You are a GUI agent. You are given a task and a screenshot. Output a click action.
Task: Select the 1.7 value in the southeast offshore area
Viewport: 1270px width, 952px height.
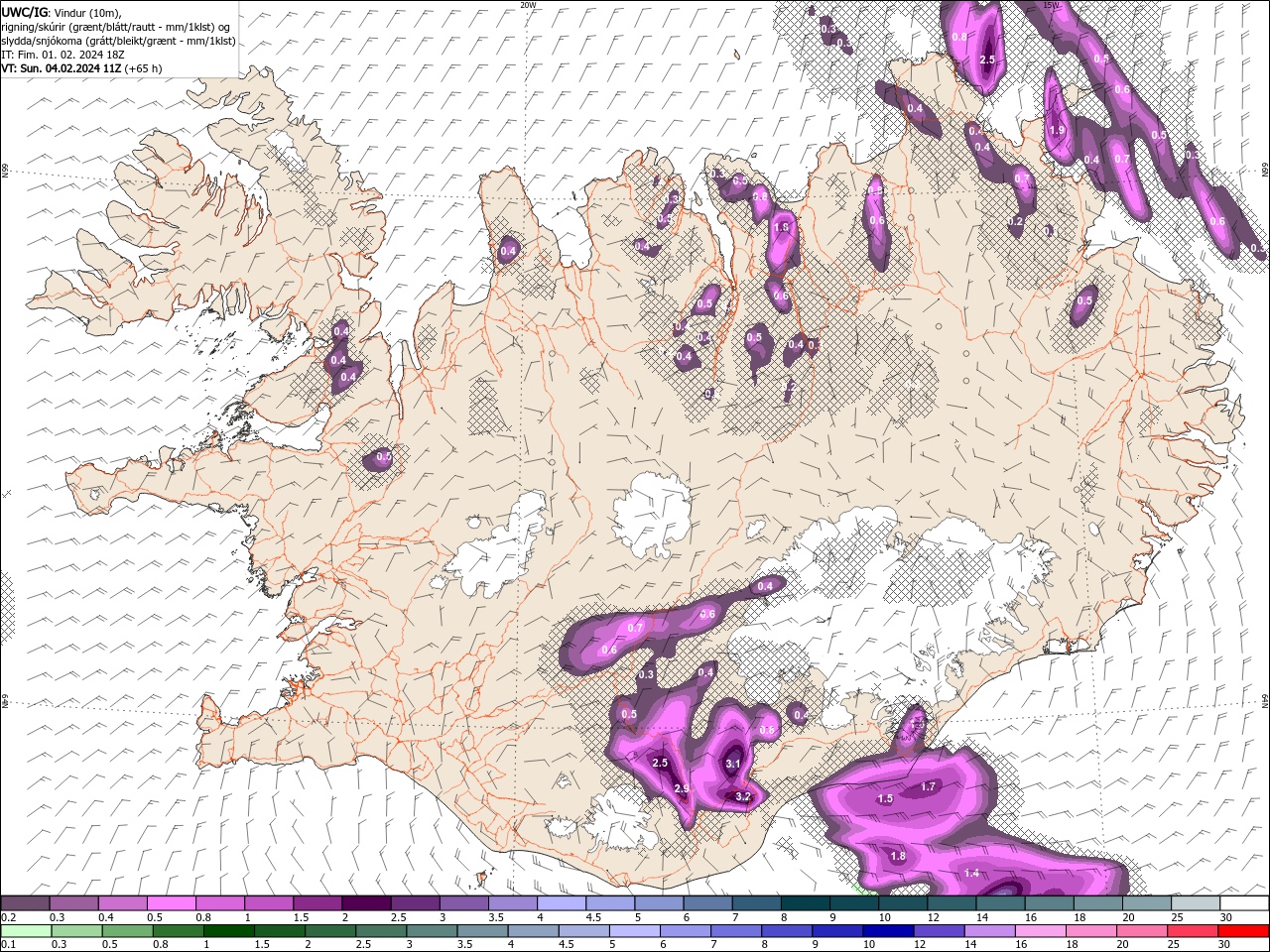[x=929, y=786]
